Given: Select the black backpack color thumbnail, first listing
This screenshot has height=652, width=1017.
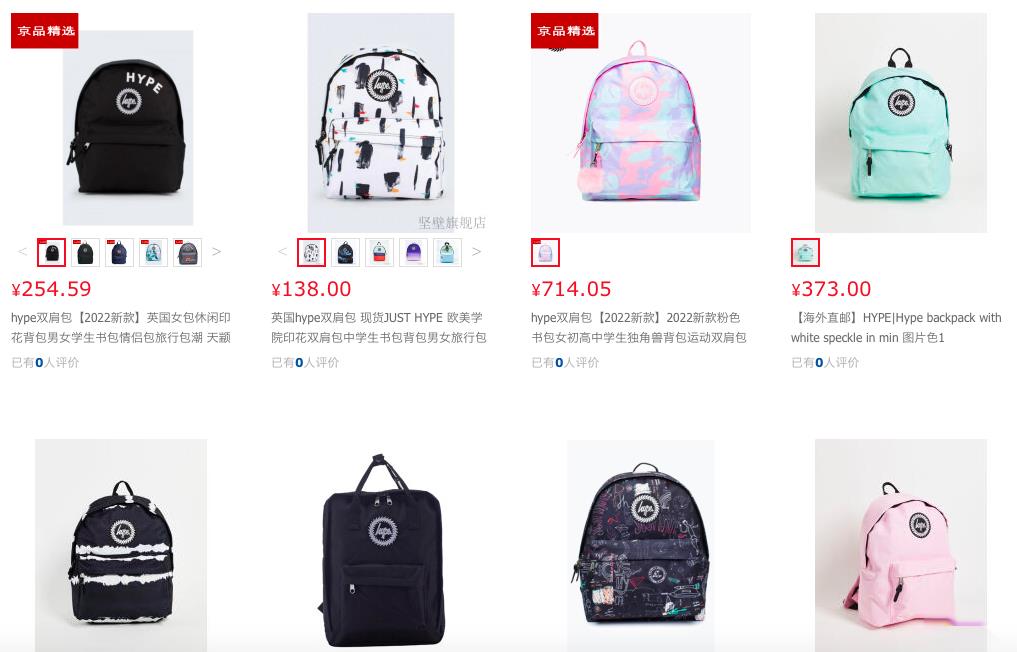Looking at the screenshot, I should [x=51, y=252].
